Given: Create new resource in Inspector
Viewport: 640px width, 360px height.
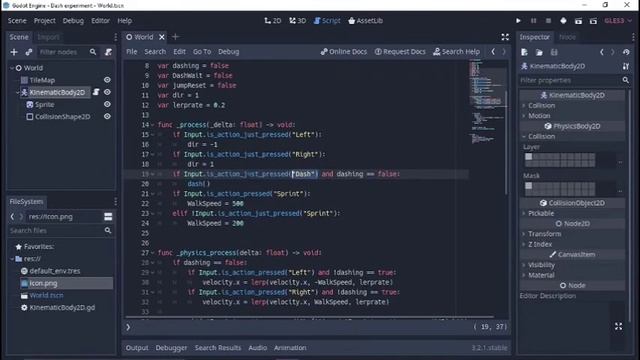Looking at the screenshot, I should [524, 52].
